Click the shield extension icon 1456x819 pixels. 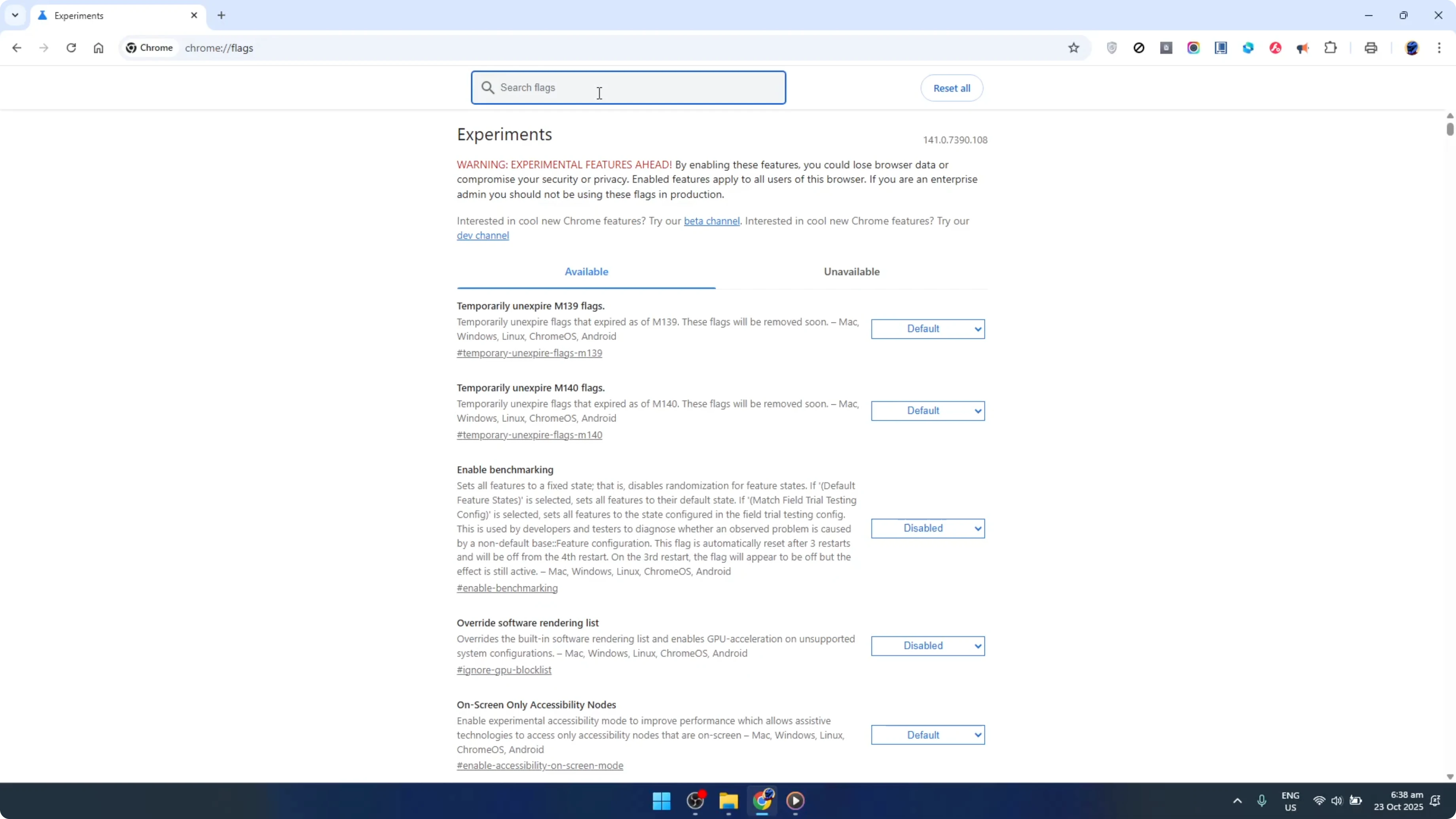coord(1111,48)
